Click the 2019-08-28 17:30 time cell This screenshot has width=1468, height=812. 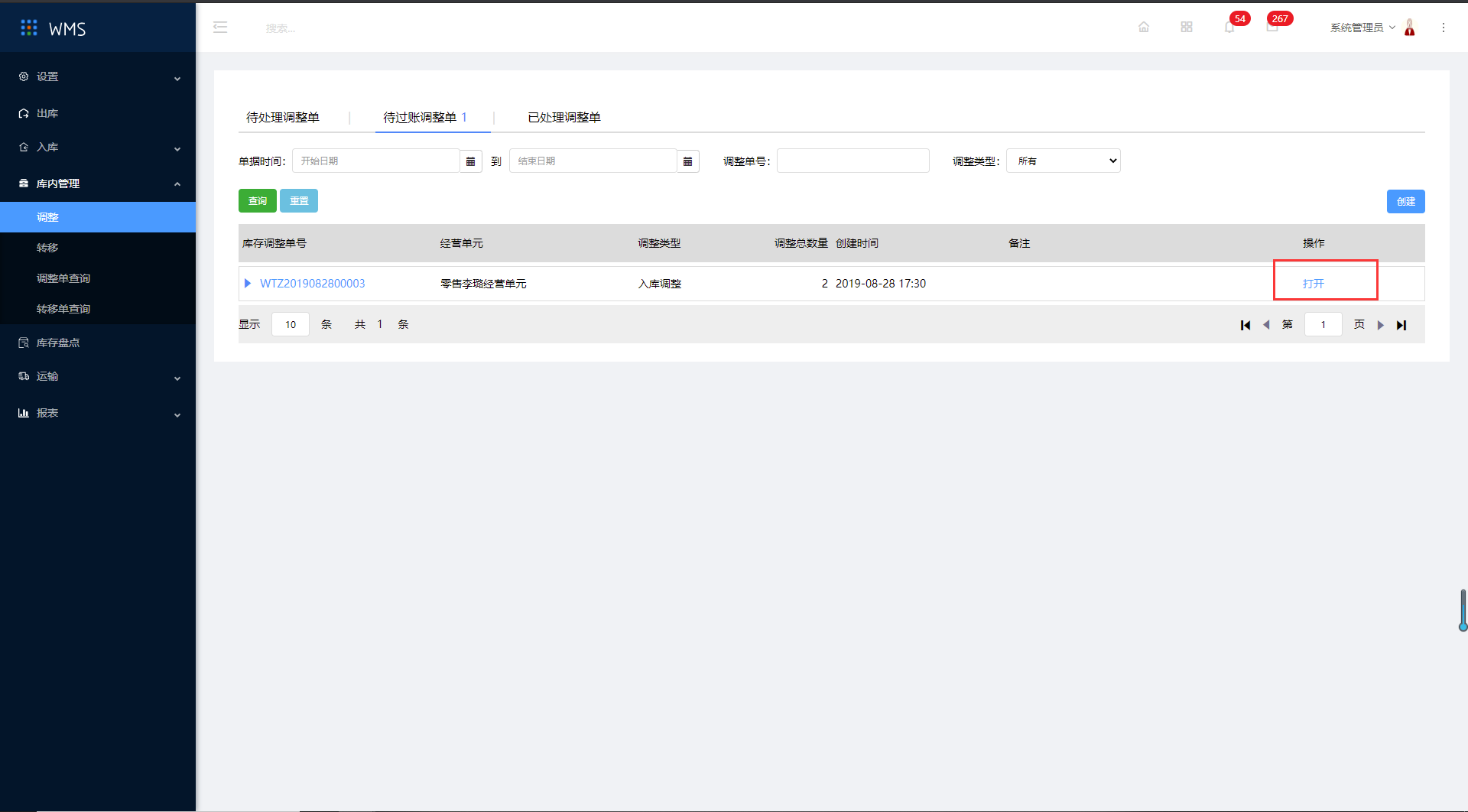[881, 284]
